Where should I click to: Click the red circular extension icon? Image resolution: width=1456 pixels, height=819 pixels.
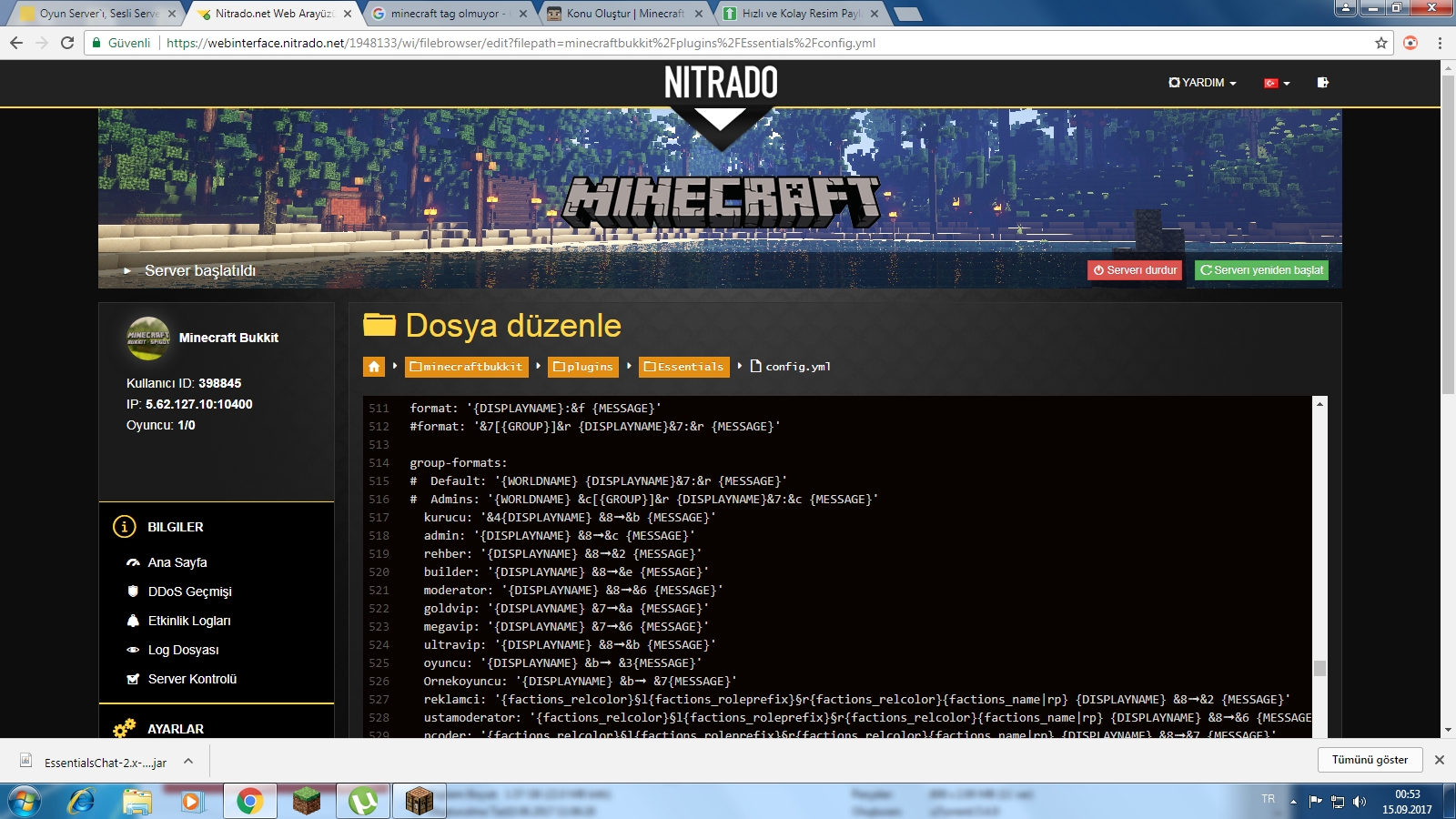[x=1410, y=43]
